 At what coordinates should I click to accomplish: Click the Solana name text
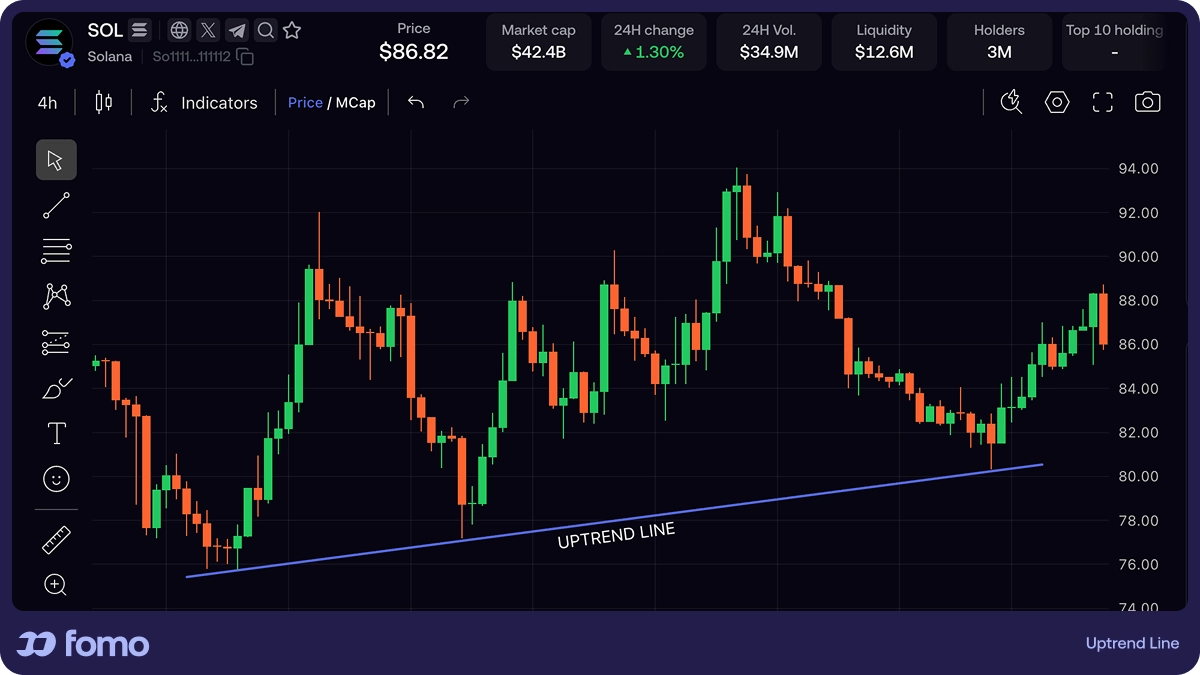coord(109,57)
